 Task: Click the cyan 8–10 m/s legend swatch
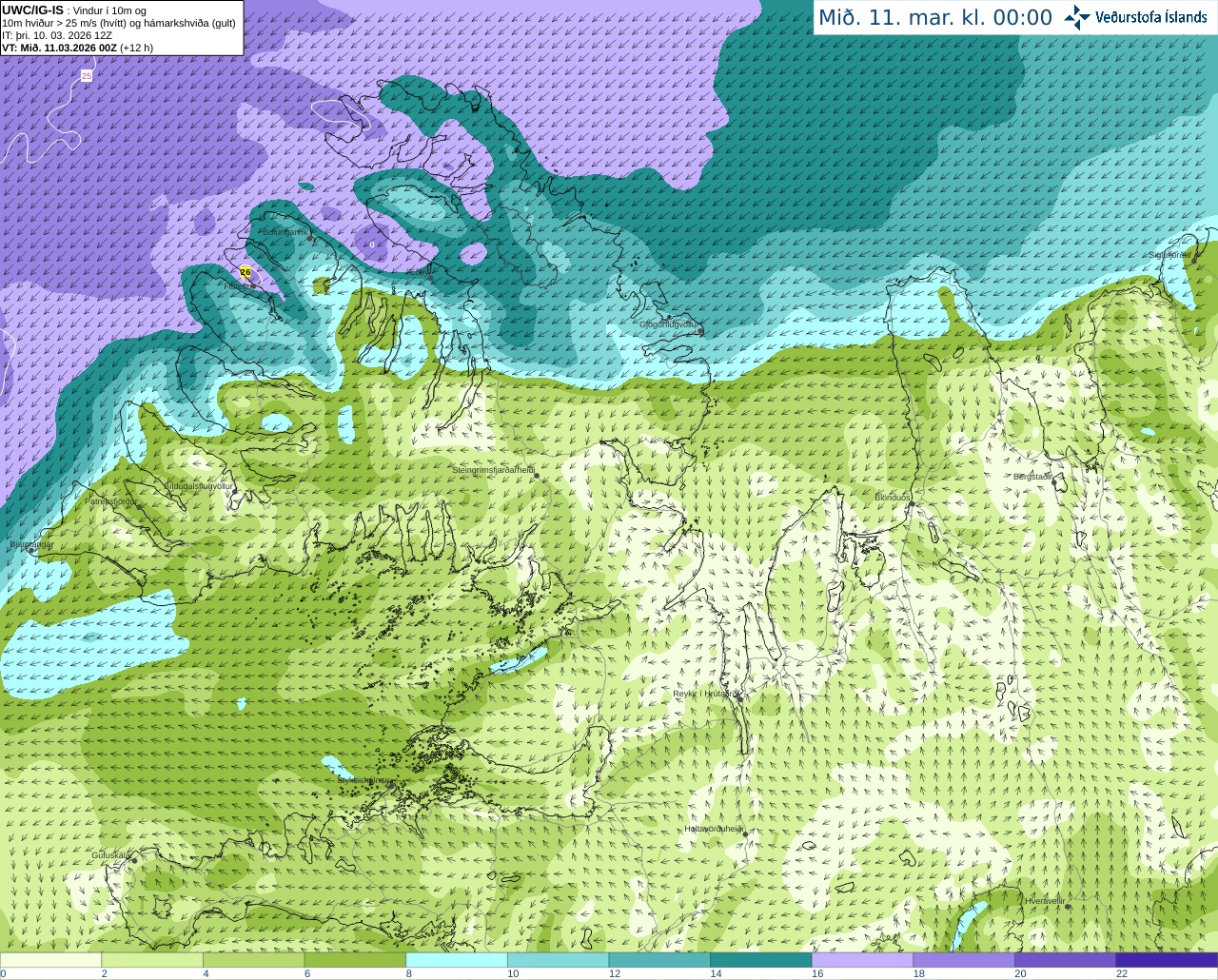coord(456,960)
